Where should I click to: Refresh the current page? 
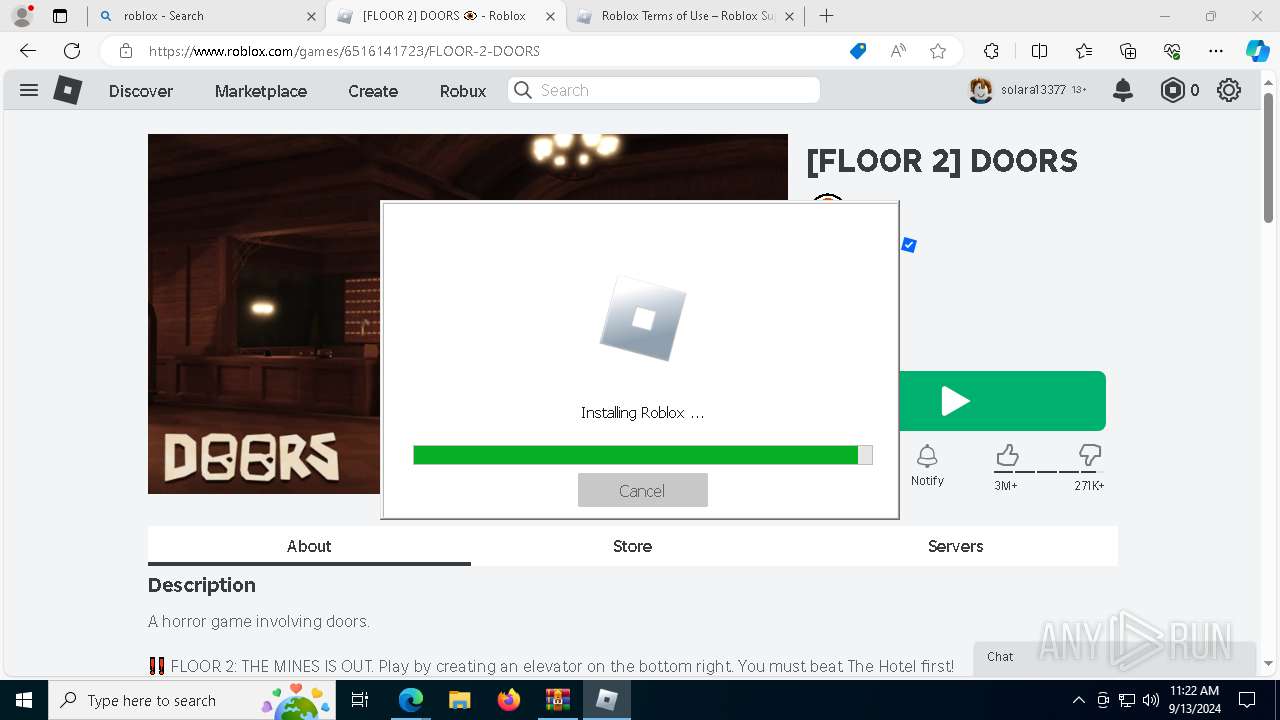tap(72, 51)
